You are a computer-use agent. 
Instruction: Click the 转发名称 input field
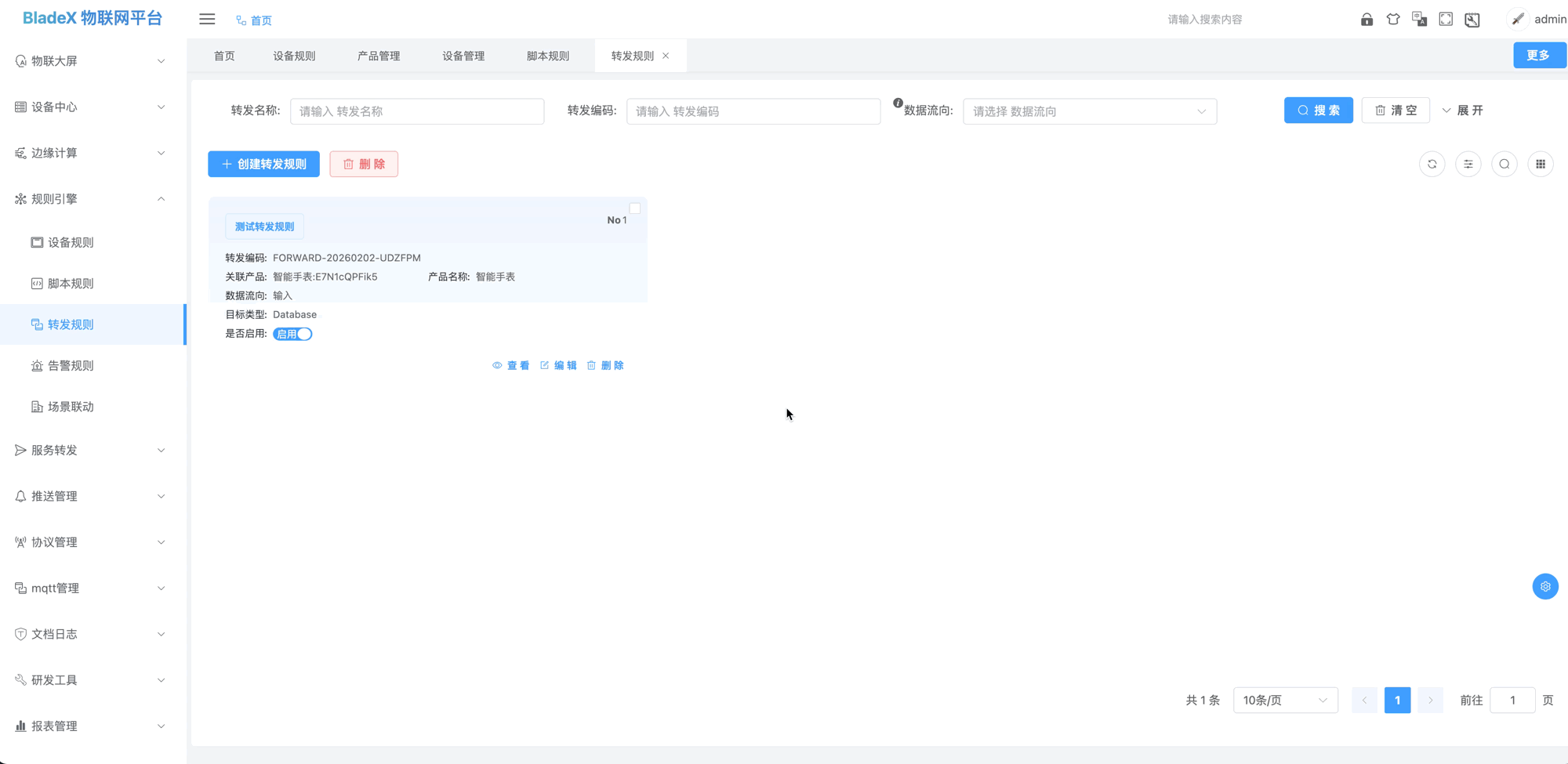[417, 111]
